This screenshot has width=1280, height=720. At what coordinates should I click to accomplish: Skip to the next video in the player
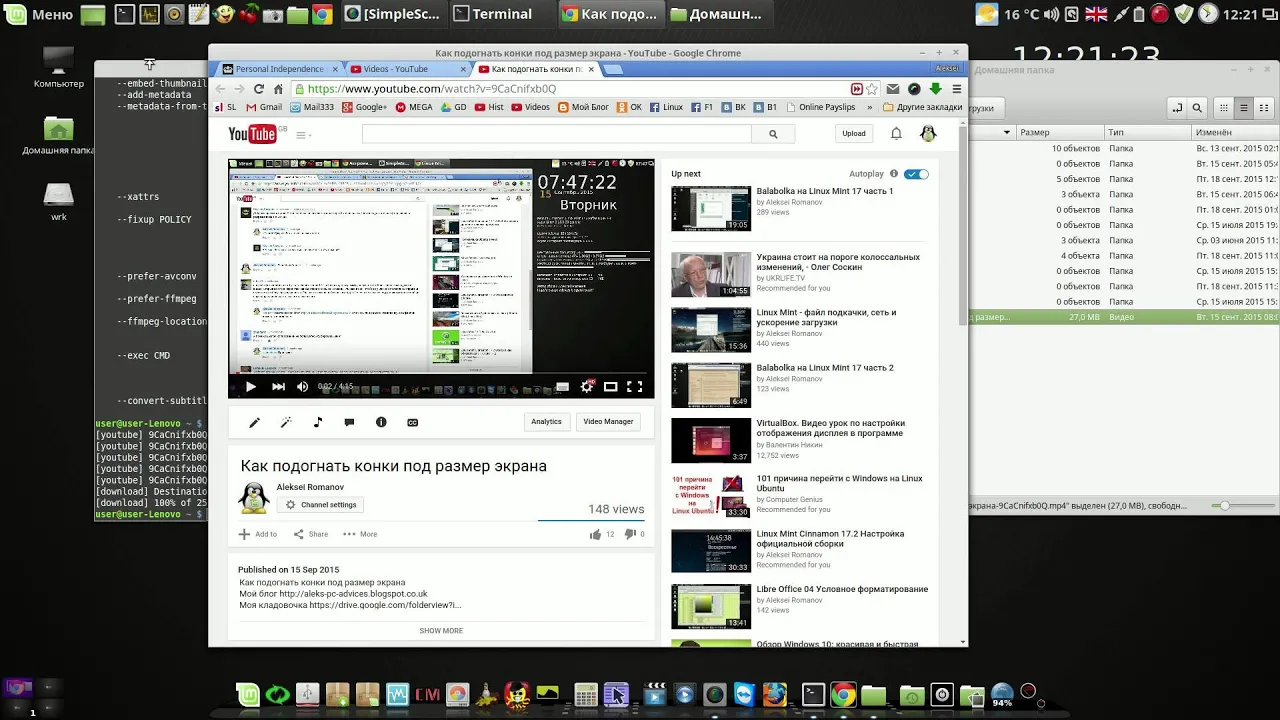pos(278,387)
